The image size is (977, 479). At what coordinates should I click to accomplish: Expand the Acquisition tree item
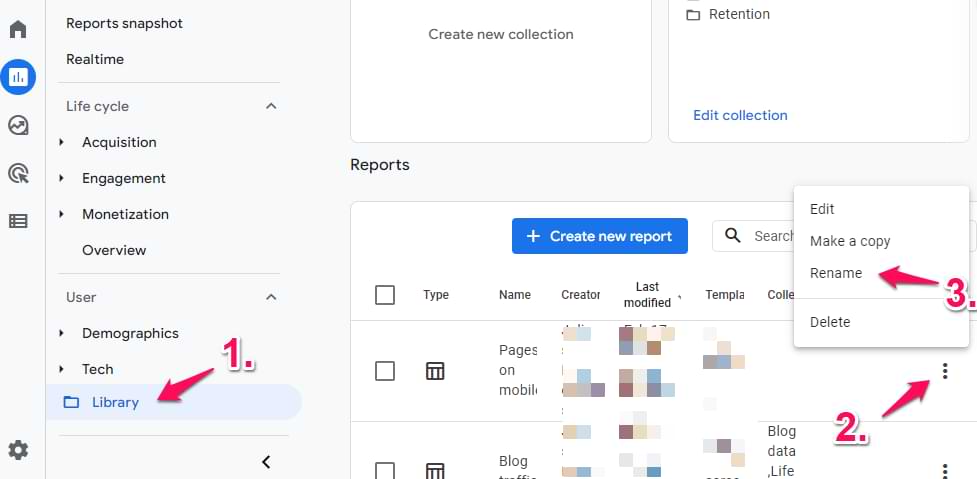pos(62,142)
